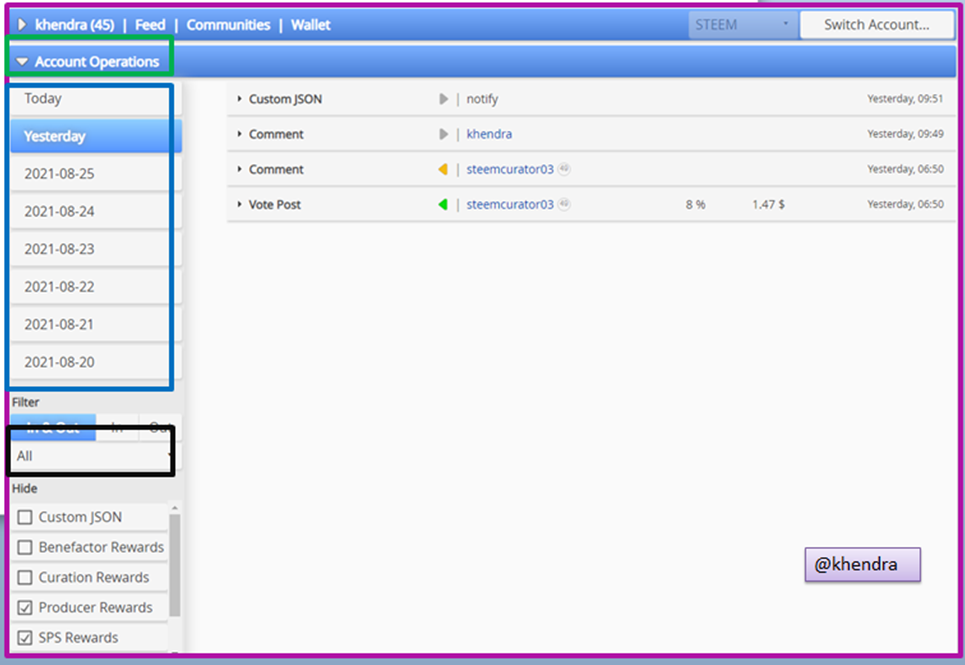
Task: Open the Feed link
Action: click(x=150, y=25)
